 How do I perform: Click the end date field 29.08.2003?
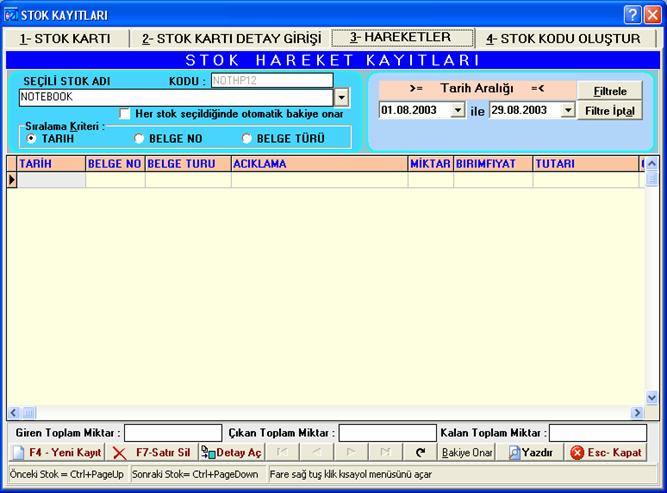pyautogui.click(x=525, y=111)
